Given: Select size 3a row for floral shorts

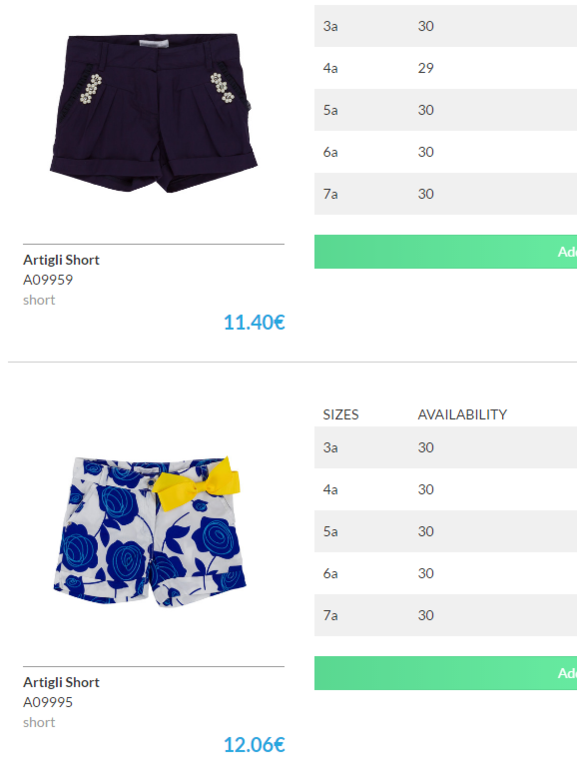Looking at the screenshot, I should (445, 447).
